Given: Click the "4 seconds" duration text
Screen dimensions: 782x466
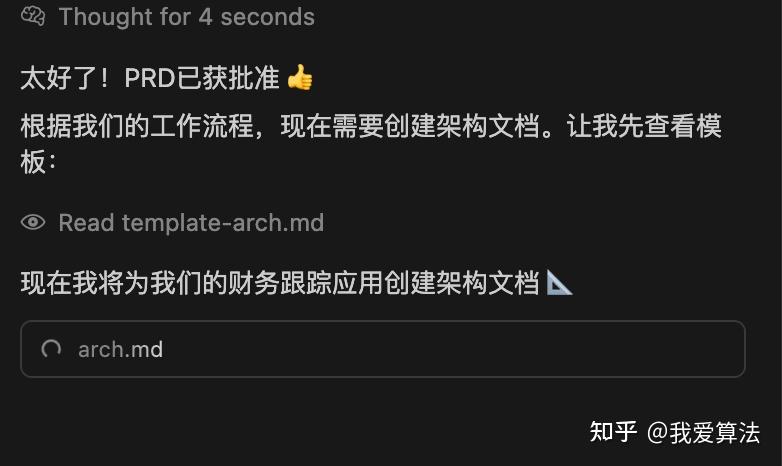Looking at the screenshot, I should pos(256,16).
